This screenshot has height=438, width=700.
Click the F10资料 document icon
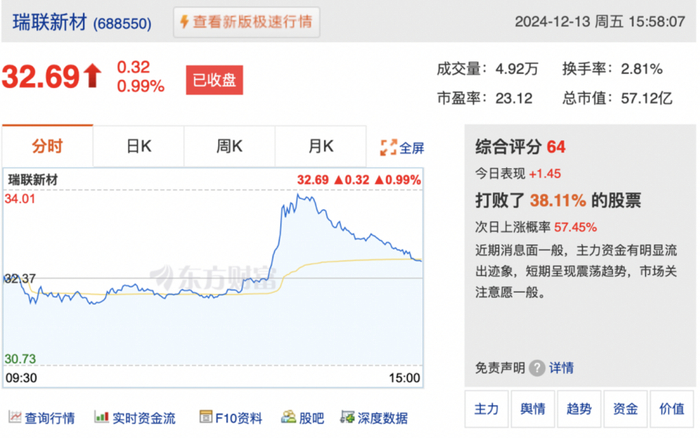(x=205, y=417)
